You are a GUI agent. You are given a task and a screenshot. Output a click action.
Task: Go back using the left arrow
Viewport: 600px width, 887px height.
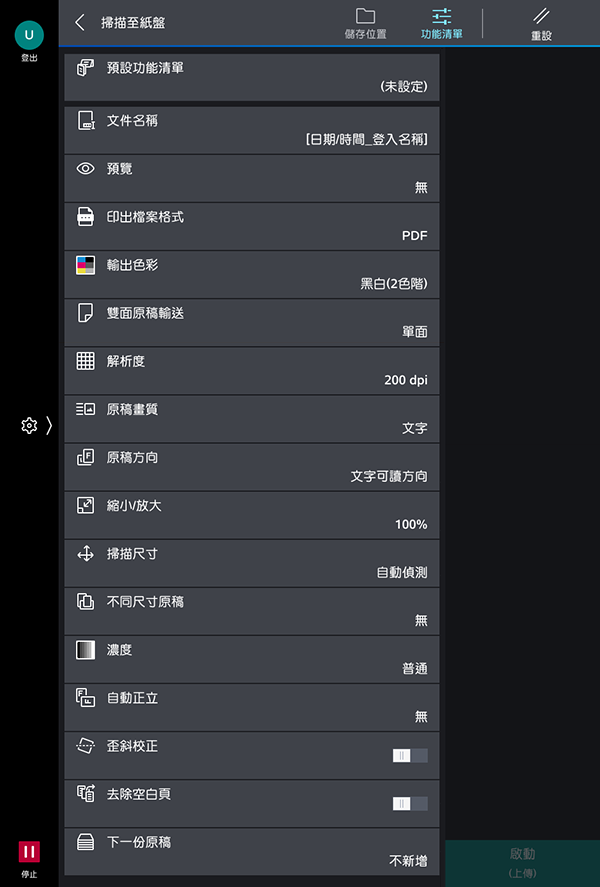[80, 23]
